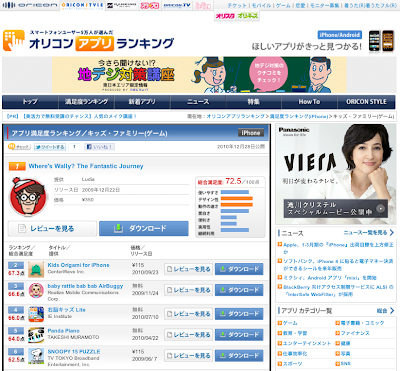Click レビューを見る for Where's Wally

52,229
